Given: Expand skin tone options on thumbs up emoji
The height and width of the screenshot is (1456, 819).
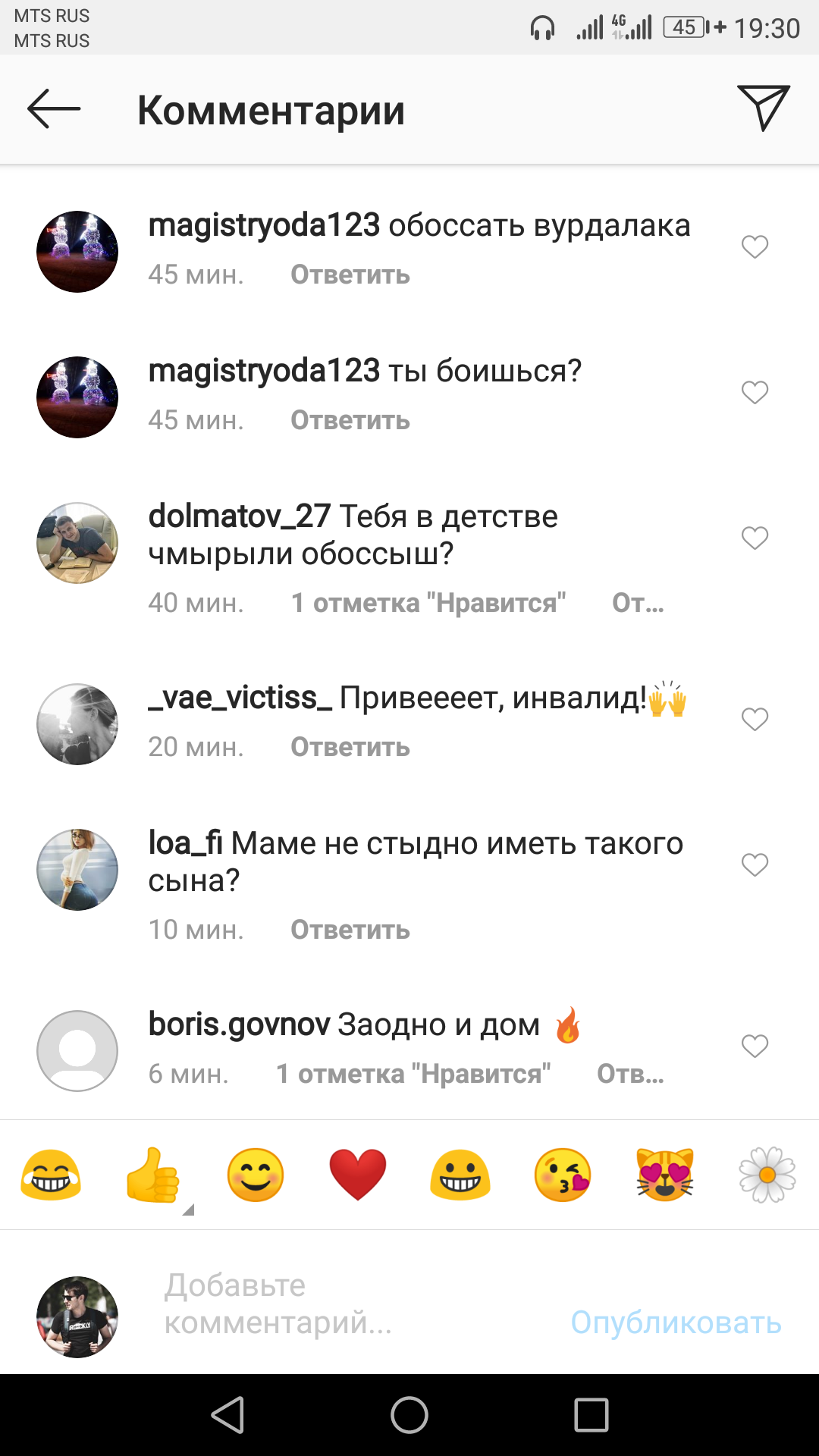Looking at the screenshot, I should [188, 1210].
